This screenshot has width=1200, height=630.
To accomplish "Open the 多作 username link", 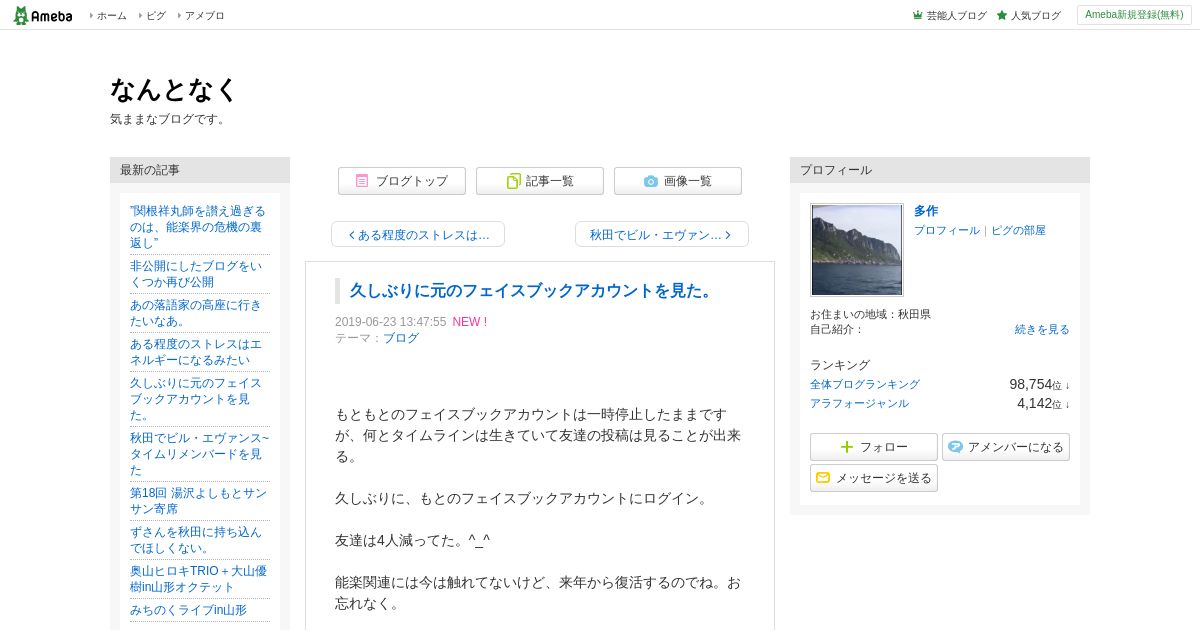I will tap(926, 211).
